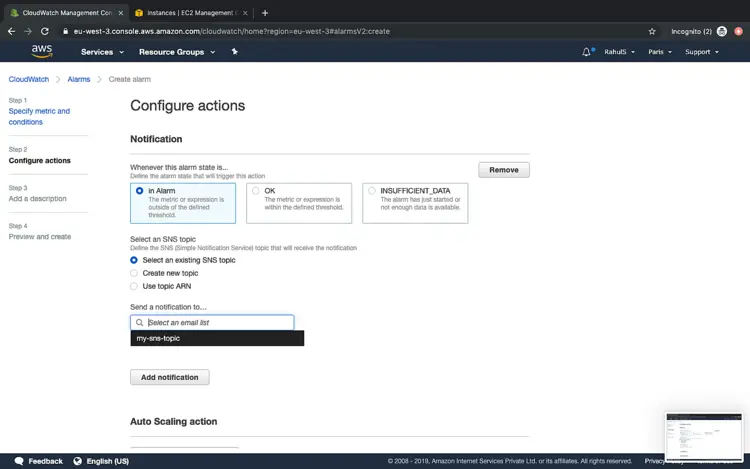Click the globe language icon

77,461
